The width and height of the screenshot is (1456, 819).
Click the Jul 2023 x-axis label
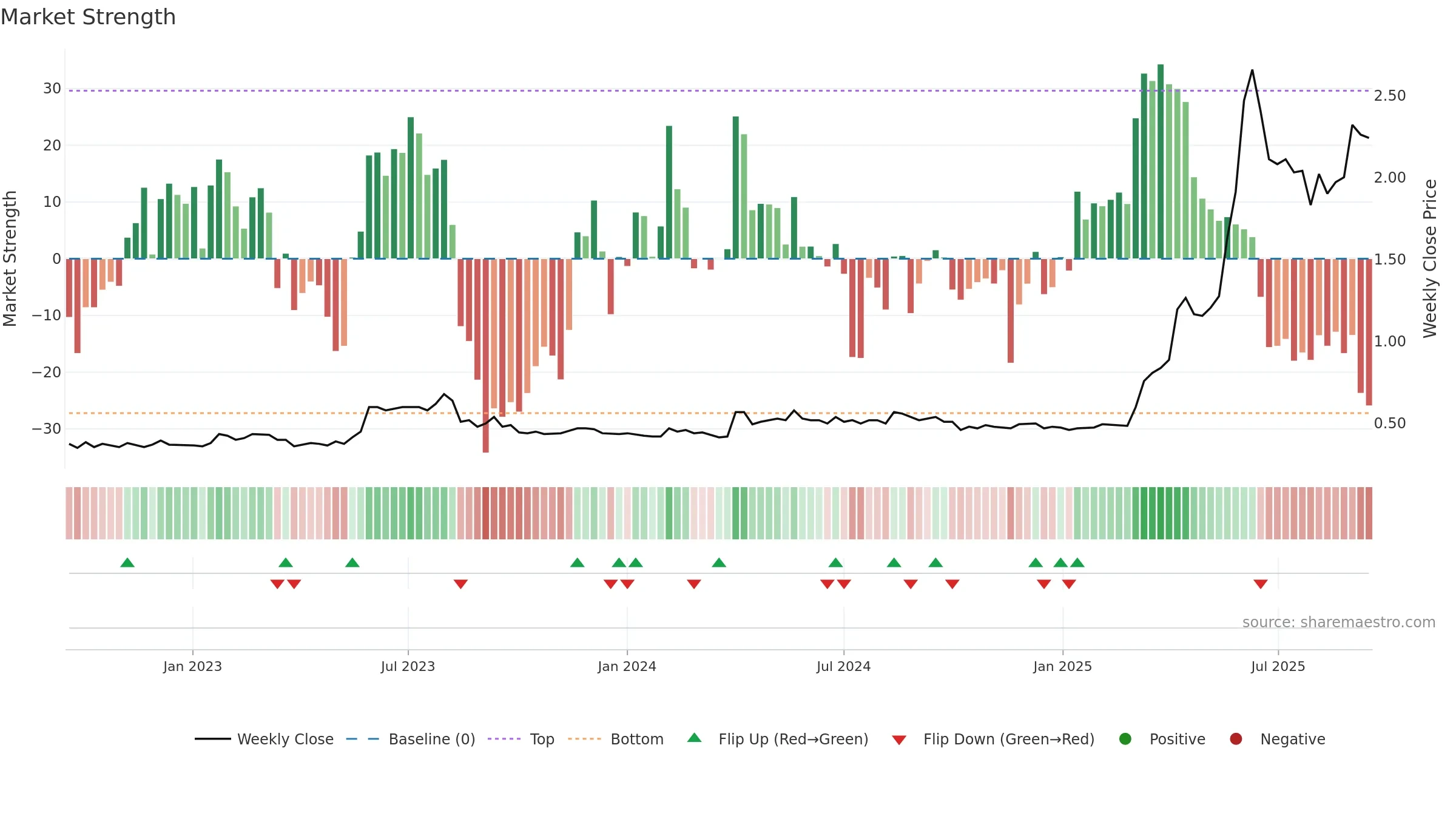point(408,666)
